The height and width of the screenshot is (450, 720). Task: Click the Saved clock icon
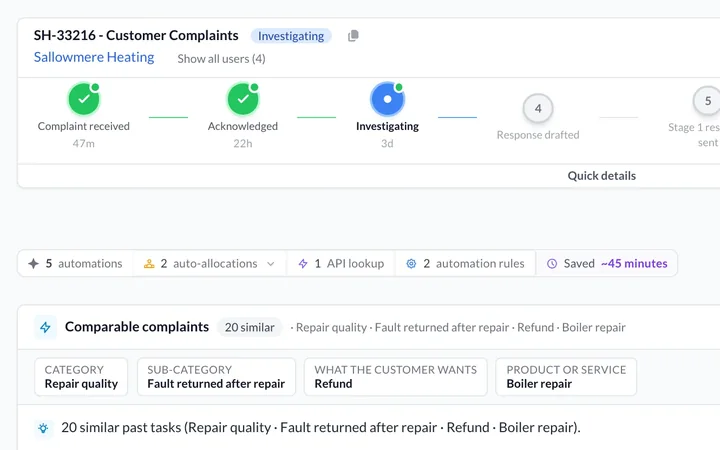(x=552, y=264)
